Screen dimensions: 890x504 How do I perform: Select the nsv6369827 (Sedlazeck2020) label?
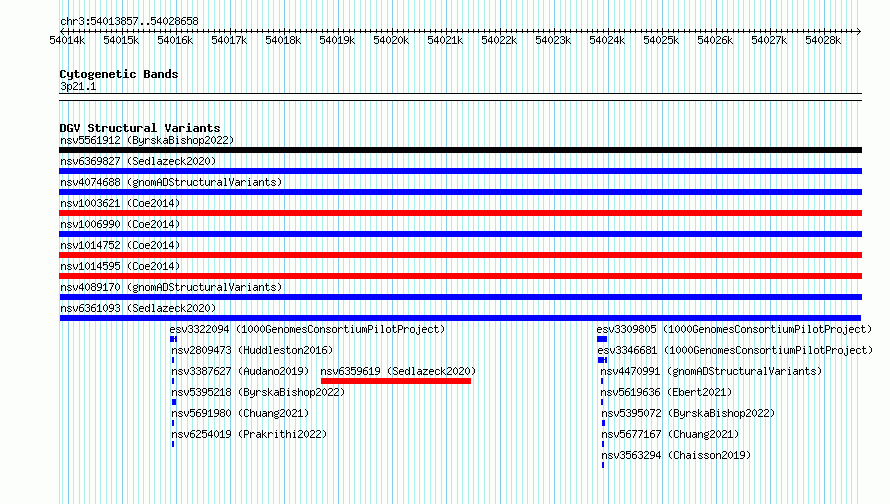138,161
